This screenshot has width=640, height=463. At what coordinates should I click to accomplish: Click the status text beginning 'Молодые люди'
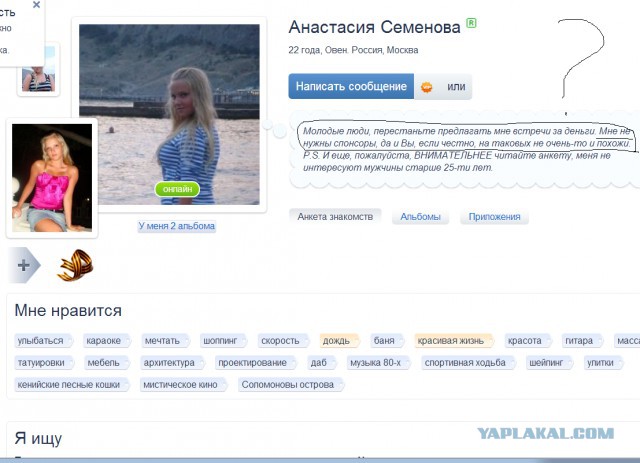pyautogui.click(x=465, y=149)
